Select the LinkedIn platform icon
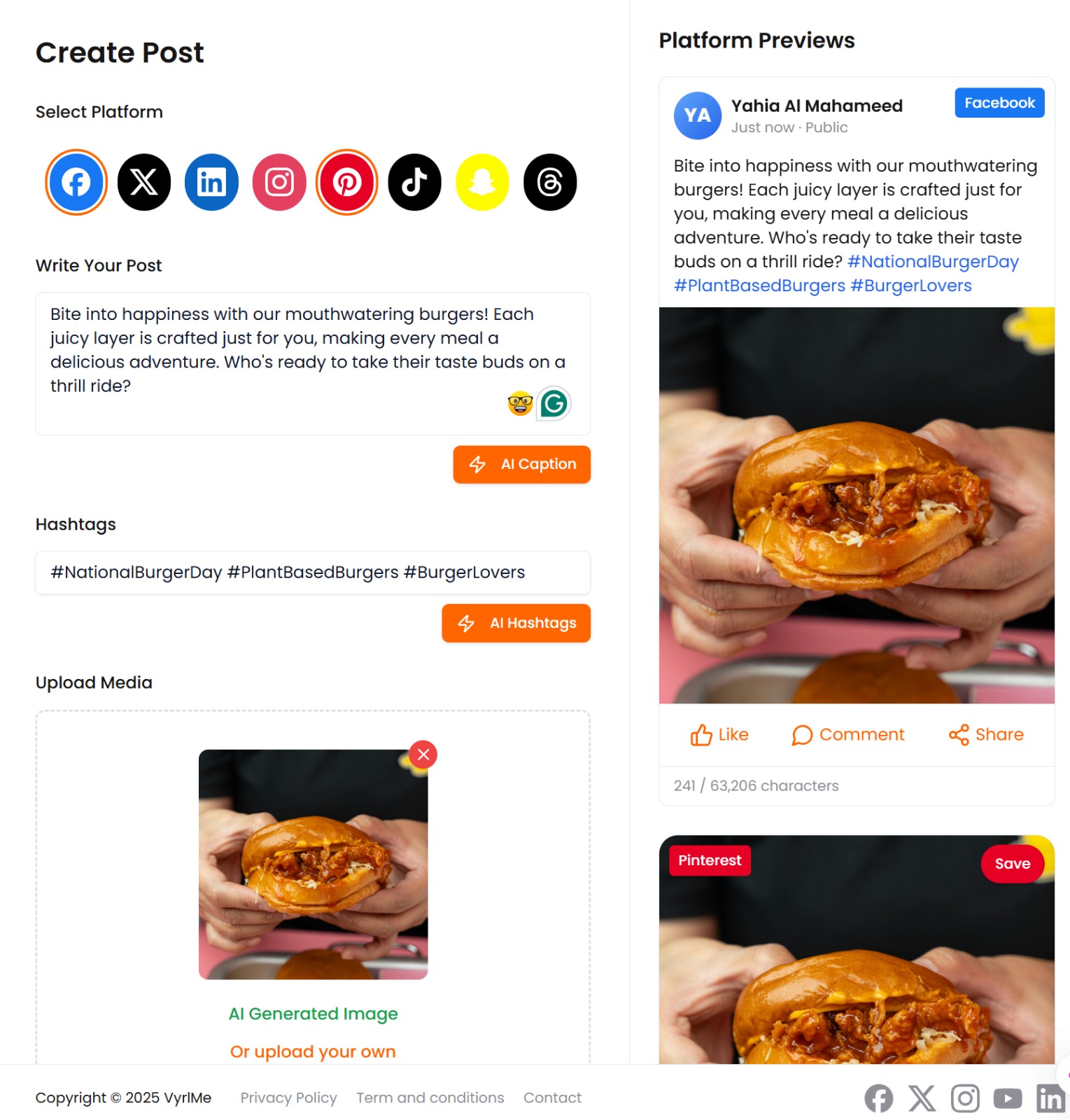This screenshot has height=1120, width=1070. pos(211,183)
